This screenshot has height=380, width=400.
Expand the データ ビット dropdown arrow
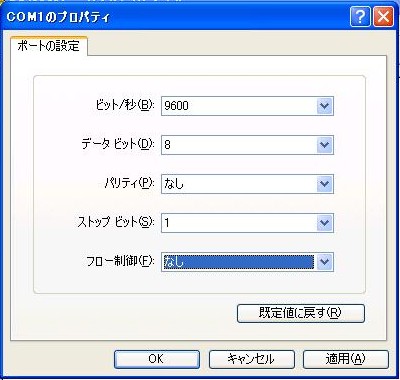coord(324,145)
